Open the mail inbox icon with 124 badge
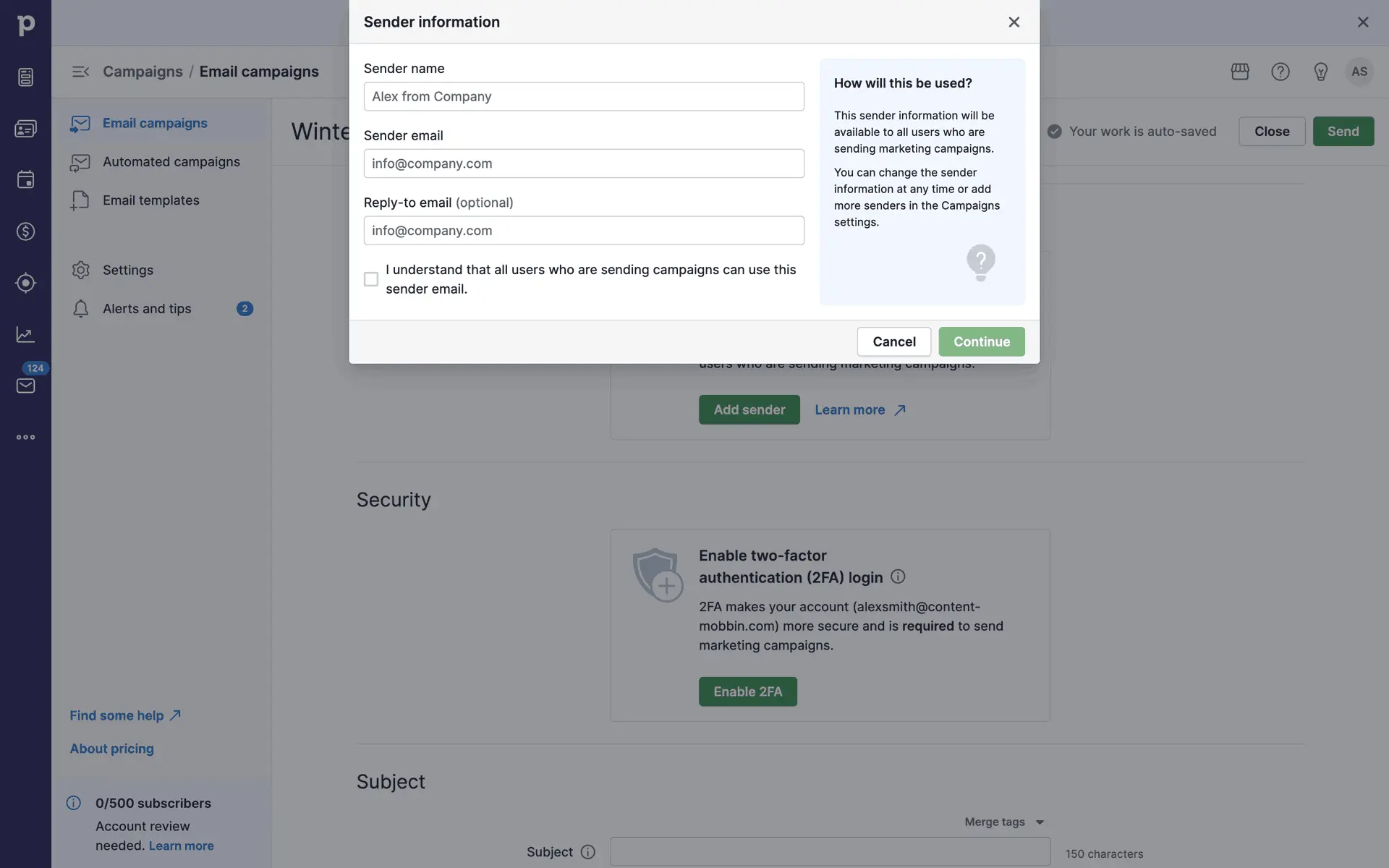Image resolution: width=1389 pixels, height=868 pixels. (x=25, y=386)
